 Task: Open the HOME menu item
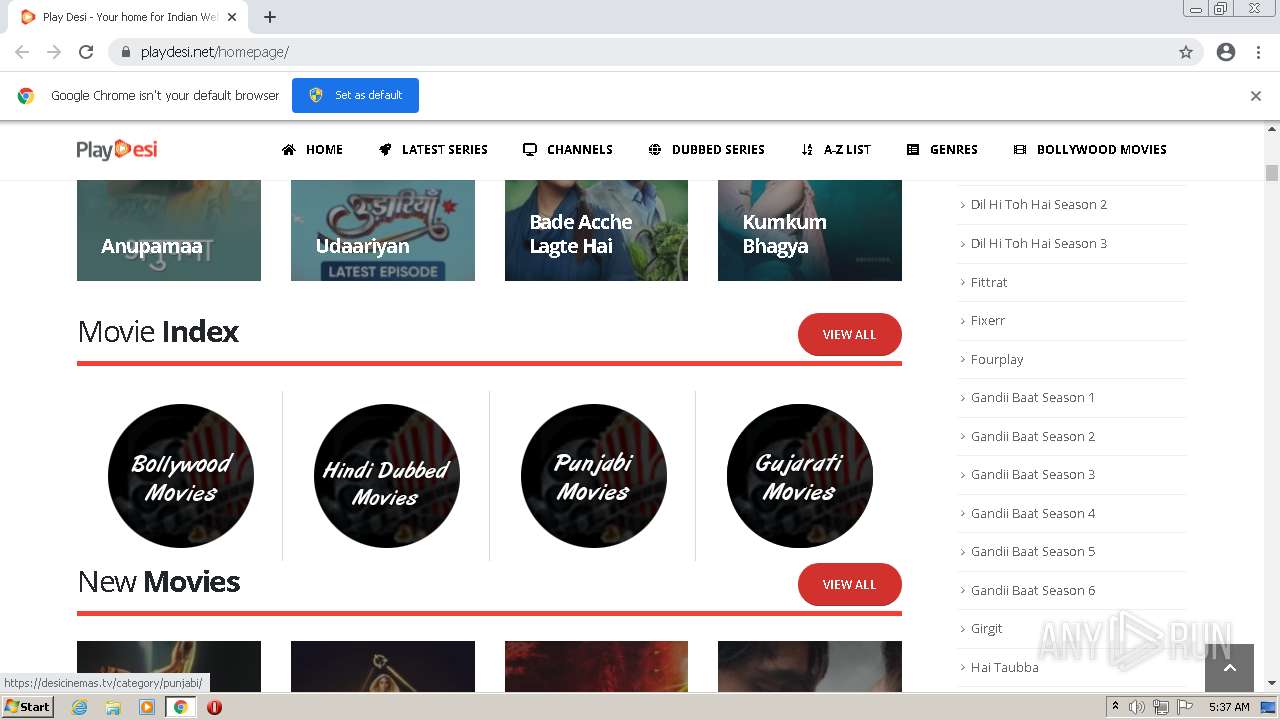pos(312,150)
